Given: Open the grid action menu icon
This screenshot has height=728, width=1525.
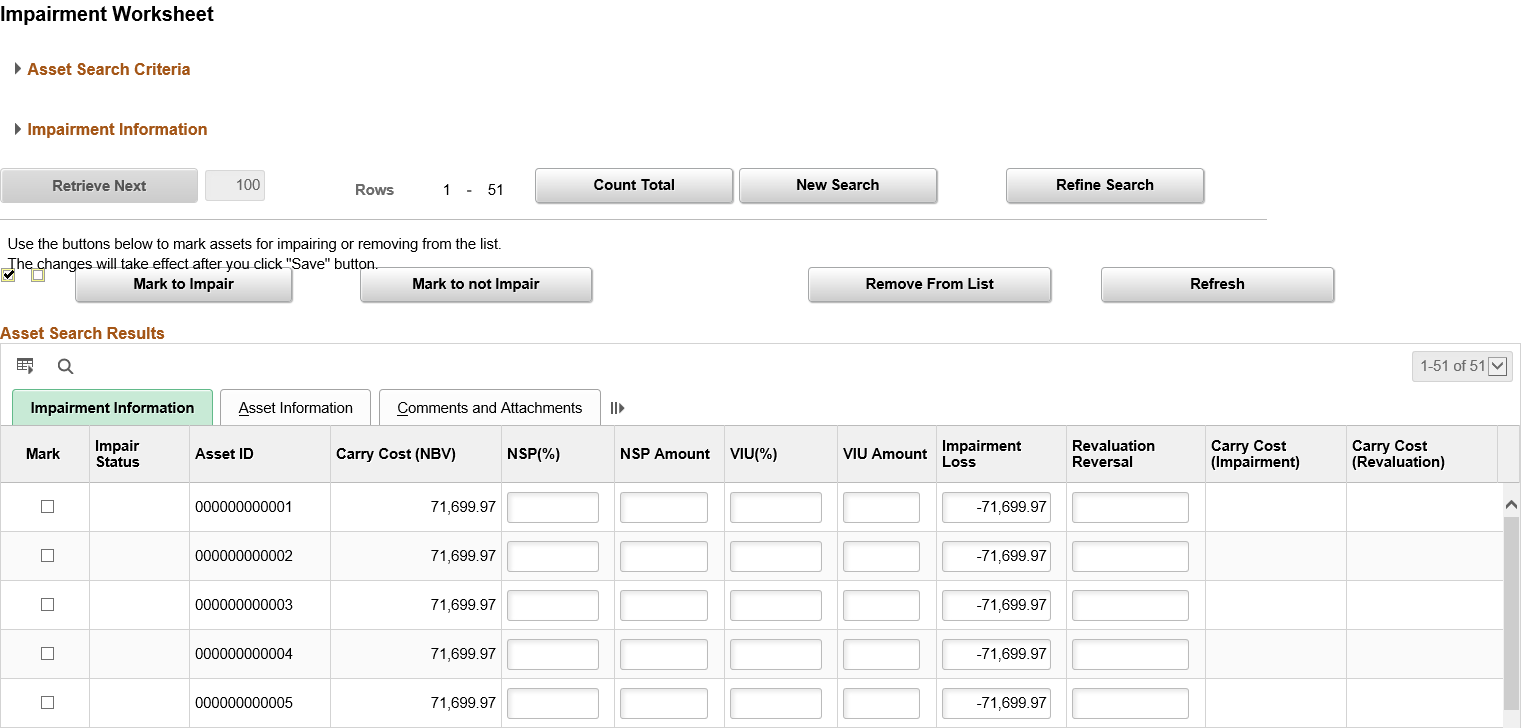Looking at the screenshot, I should [25, 366].
